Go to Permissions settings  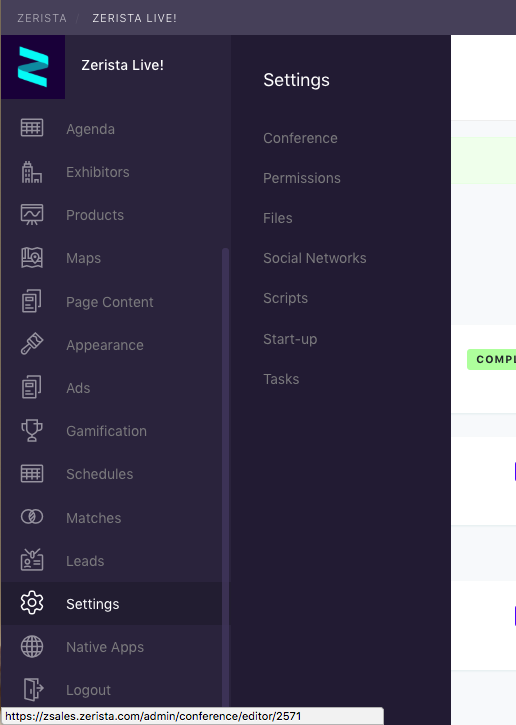pyautogui.click(x=301, y=178)
